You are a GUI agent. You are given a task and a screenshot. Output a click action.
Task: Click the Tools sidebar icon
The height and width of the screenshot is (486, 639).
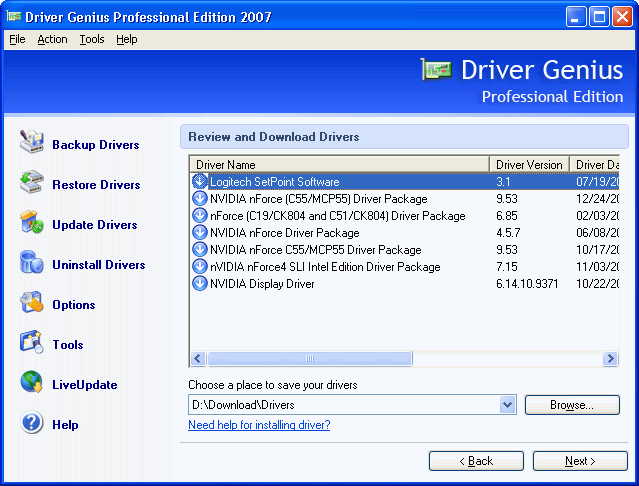pos(32,344)
